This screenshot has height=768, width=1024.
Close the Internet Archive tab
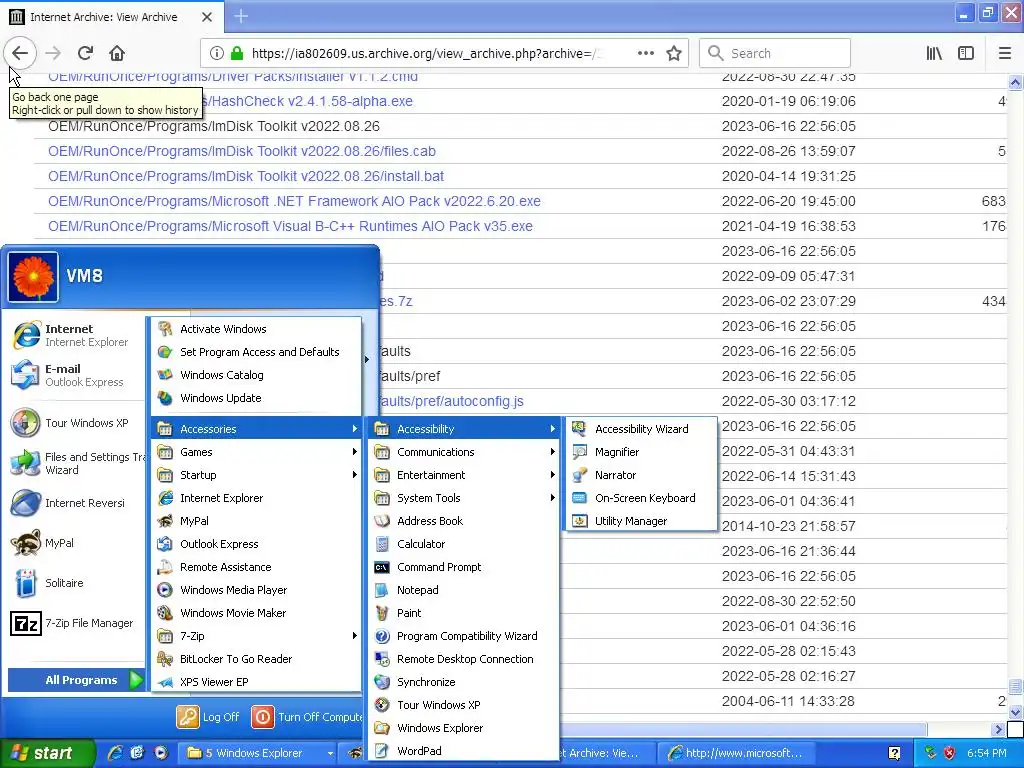206,17
